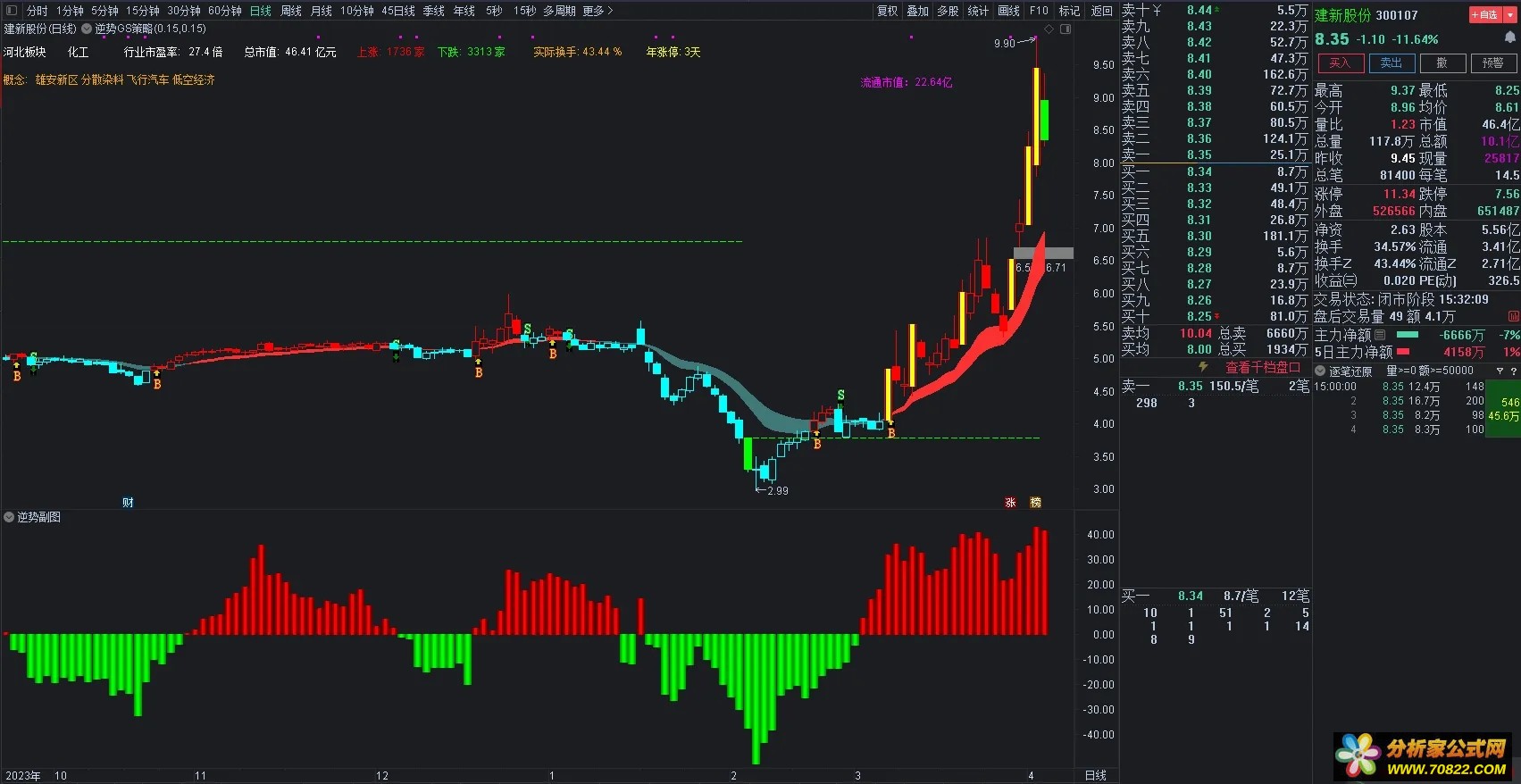
Task: Click the site logo flower icon
Action: pyautogui.click(x=1358, y=755)
